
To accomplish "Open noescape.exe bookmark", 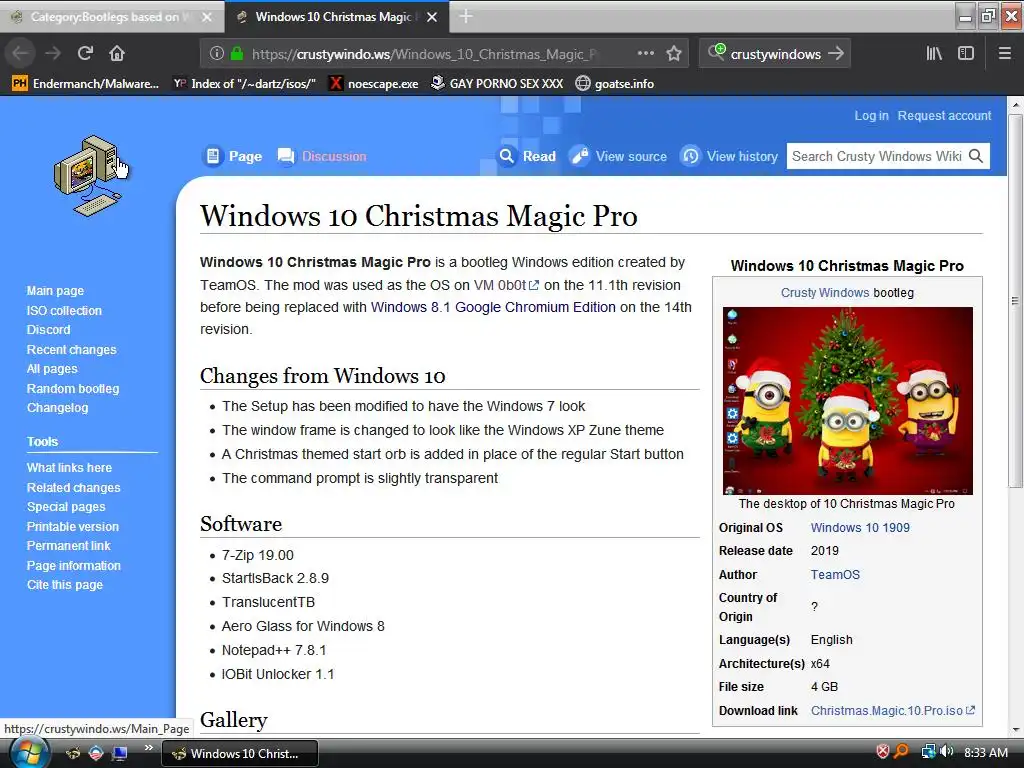I will tap(373, 84).
